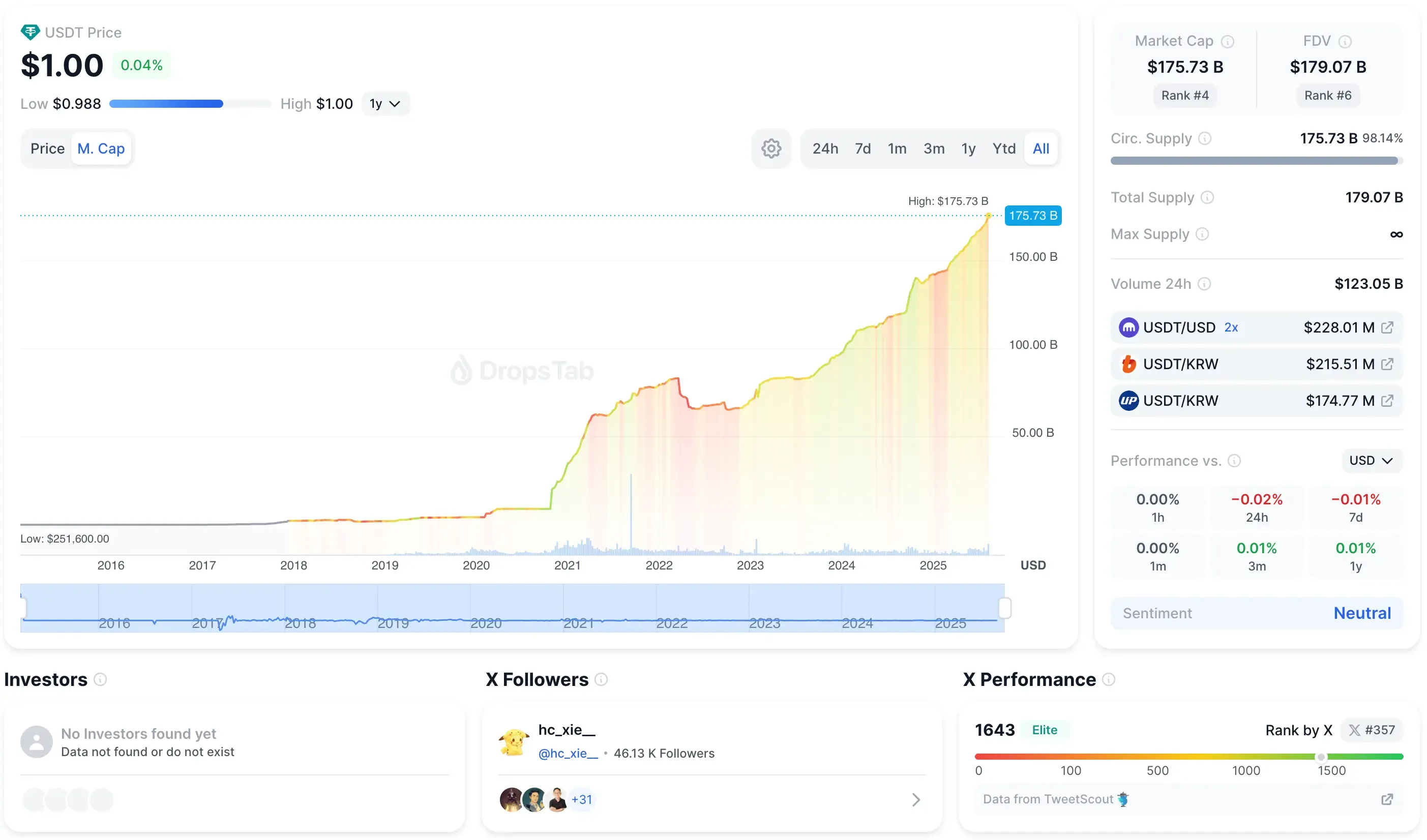Switch chart to Price view

click(x=48, y=148)
